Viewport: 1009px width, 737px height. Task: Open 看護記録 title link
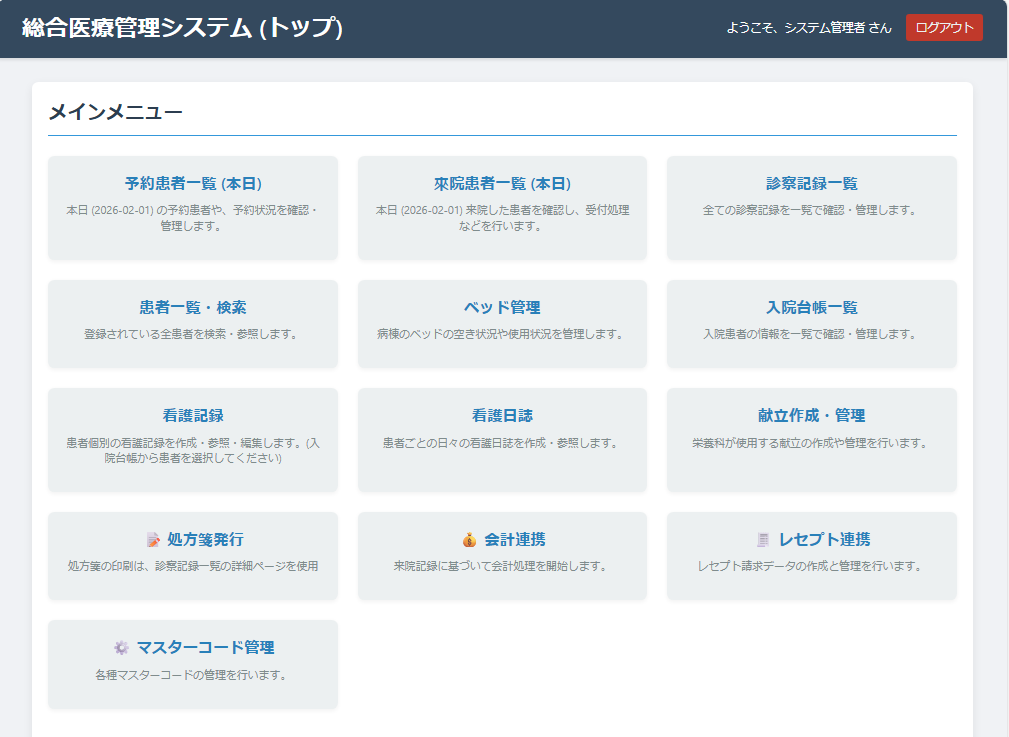193,416
